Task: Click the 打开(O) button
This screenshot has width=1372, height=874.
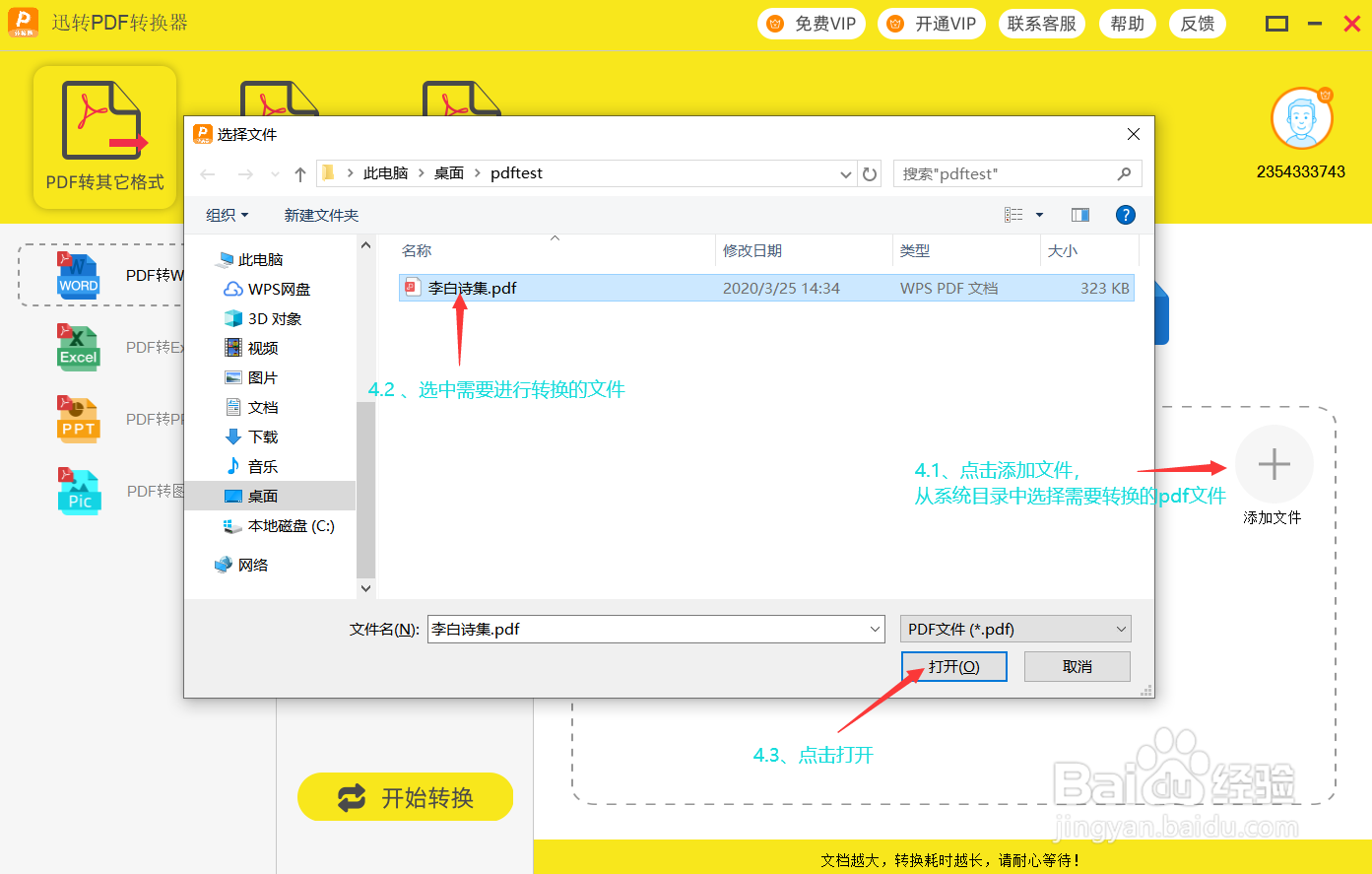Action: (954, 666)
